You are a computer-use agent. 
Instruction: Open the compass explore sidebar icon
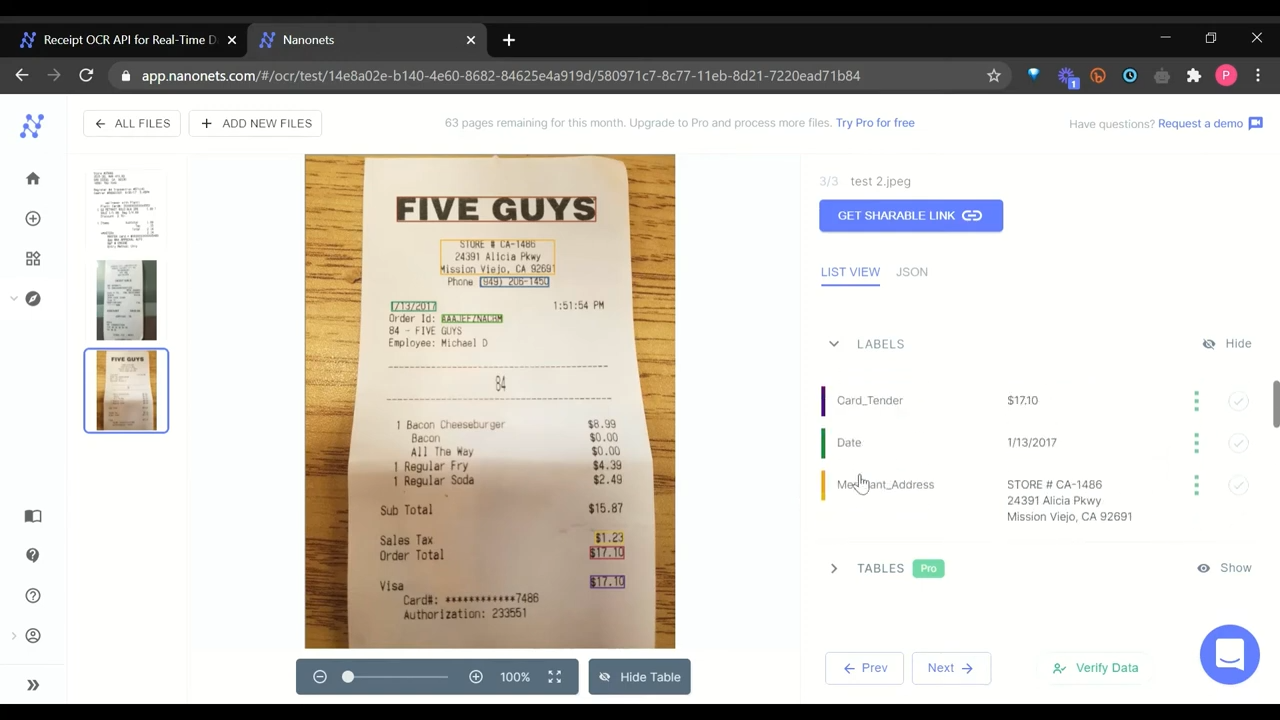33,298
